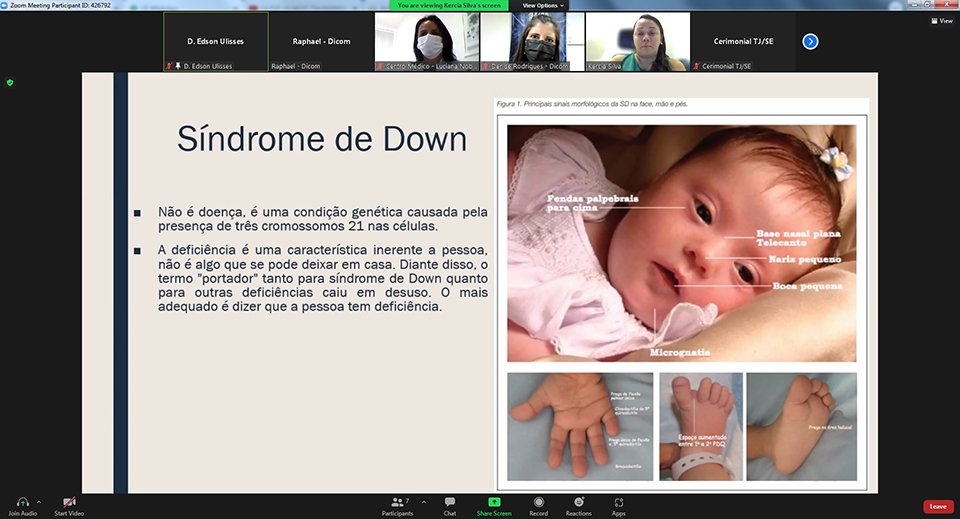Viewport: 960px width, 519px height.
Task: Open the Reactions menu
Action: click(578, 502)
